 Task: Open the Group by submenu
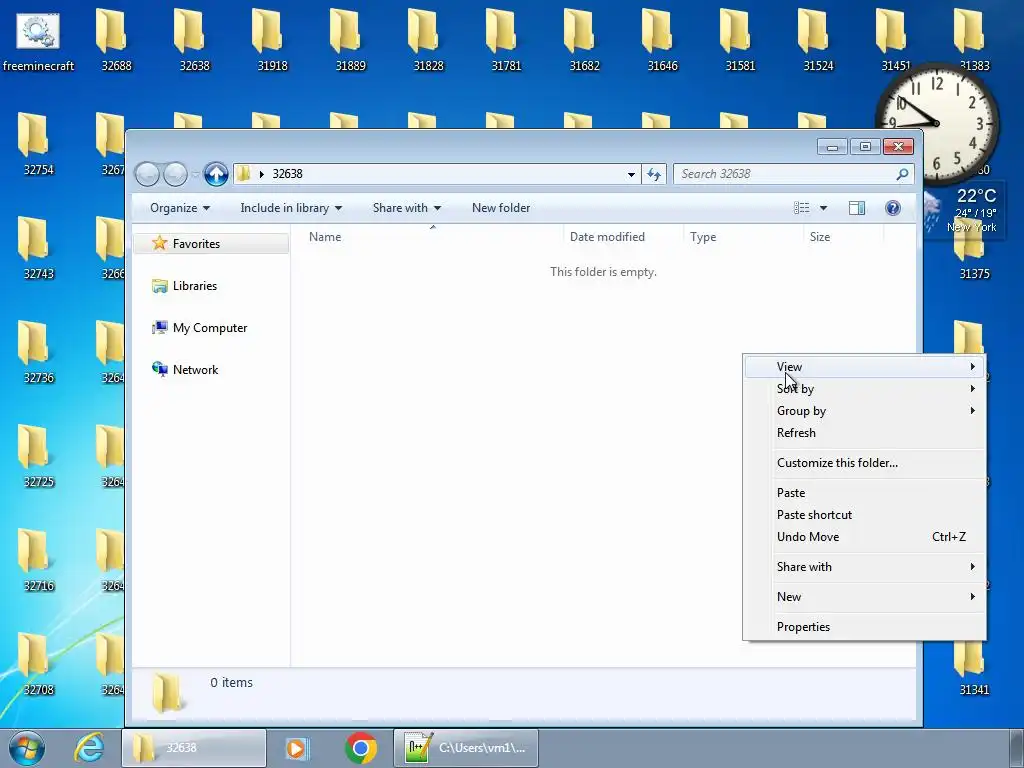tap(864, 411)
